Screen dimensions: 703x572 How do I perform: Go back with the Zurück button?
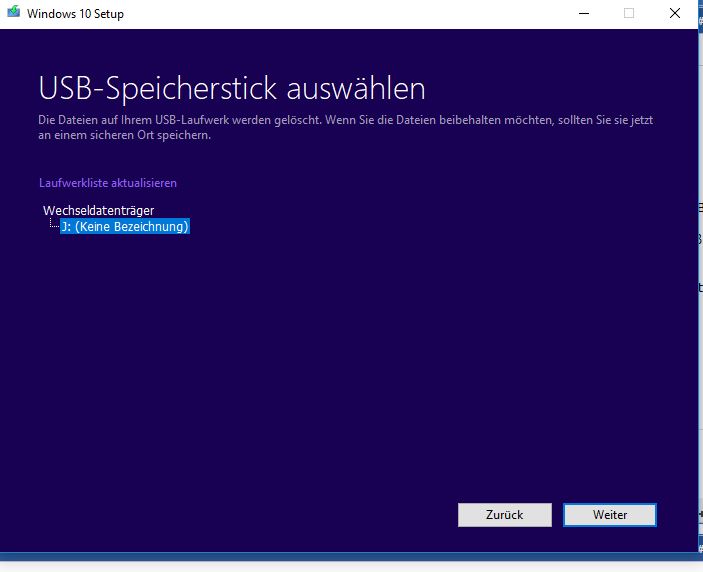tap(504, 515)
